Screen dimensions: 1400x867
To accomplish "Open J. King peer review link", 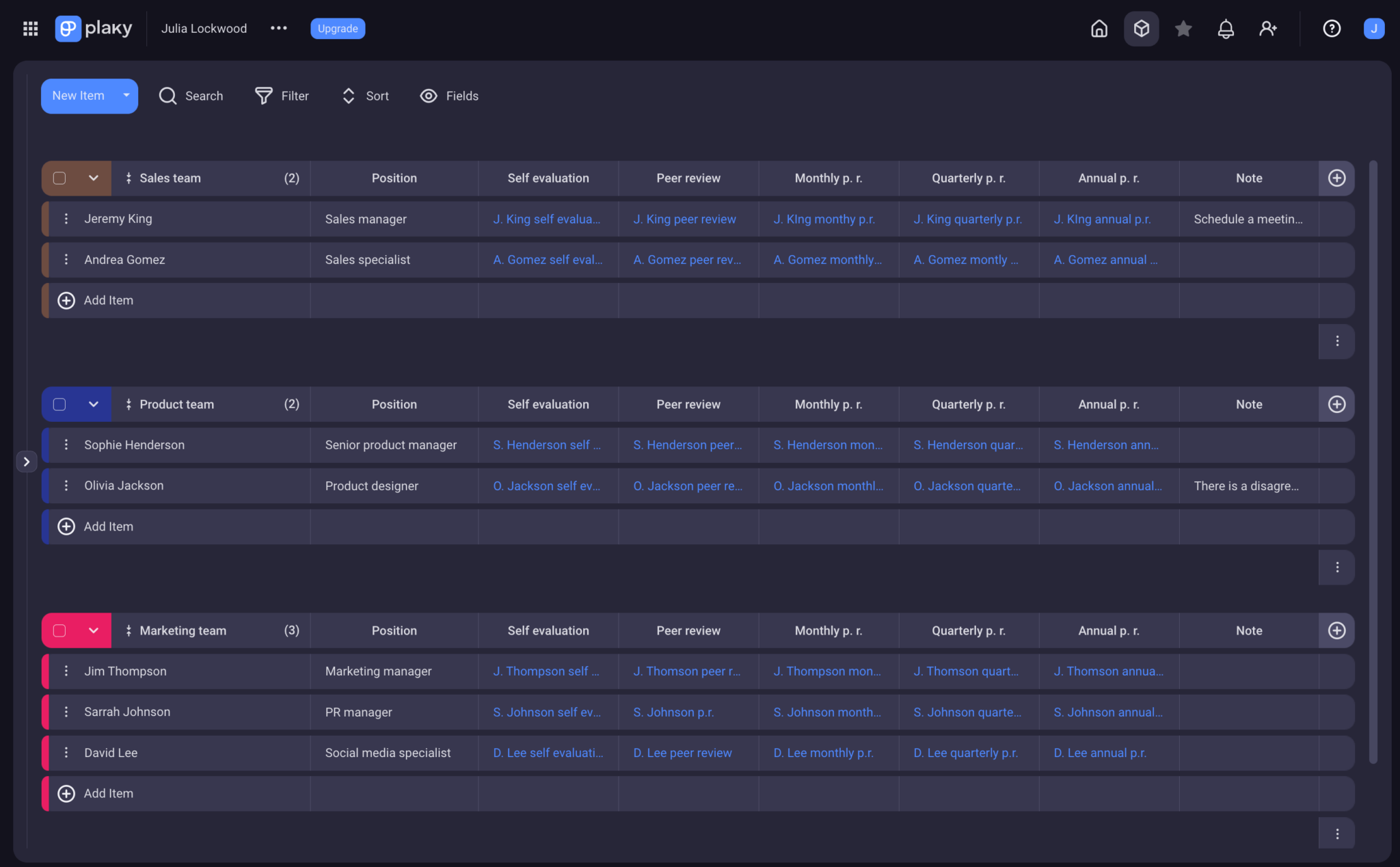I will tap(684, 219).
